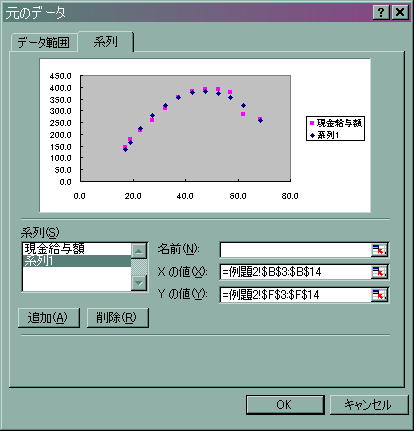Click the Yの値 range input field
The width and height of the screenshot is (414, 431).
(x=296, y=295)
